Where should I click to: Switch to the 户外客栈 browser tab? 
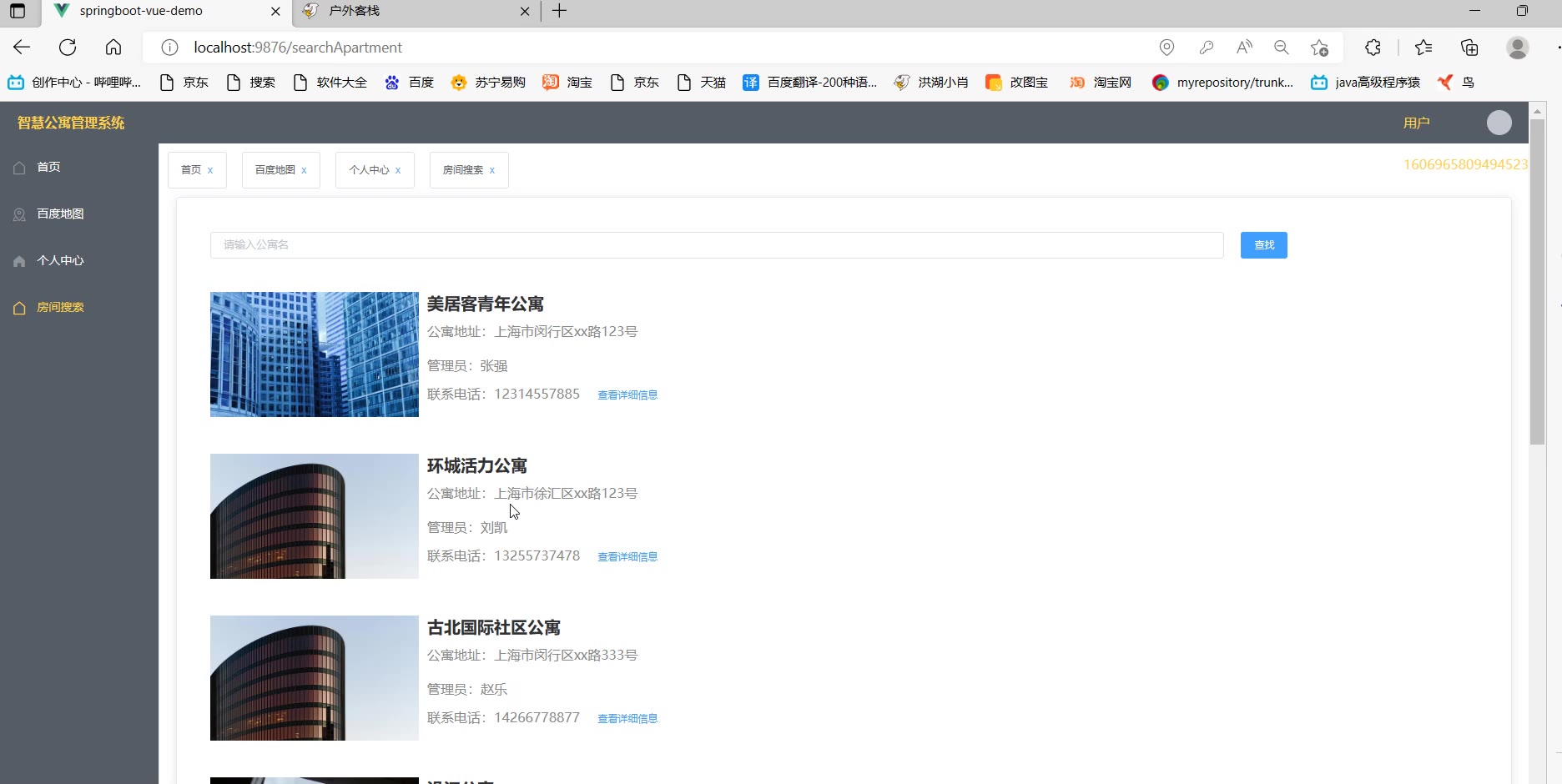(417, 12)
